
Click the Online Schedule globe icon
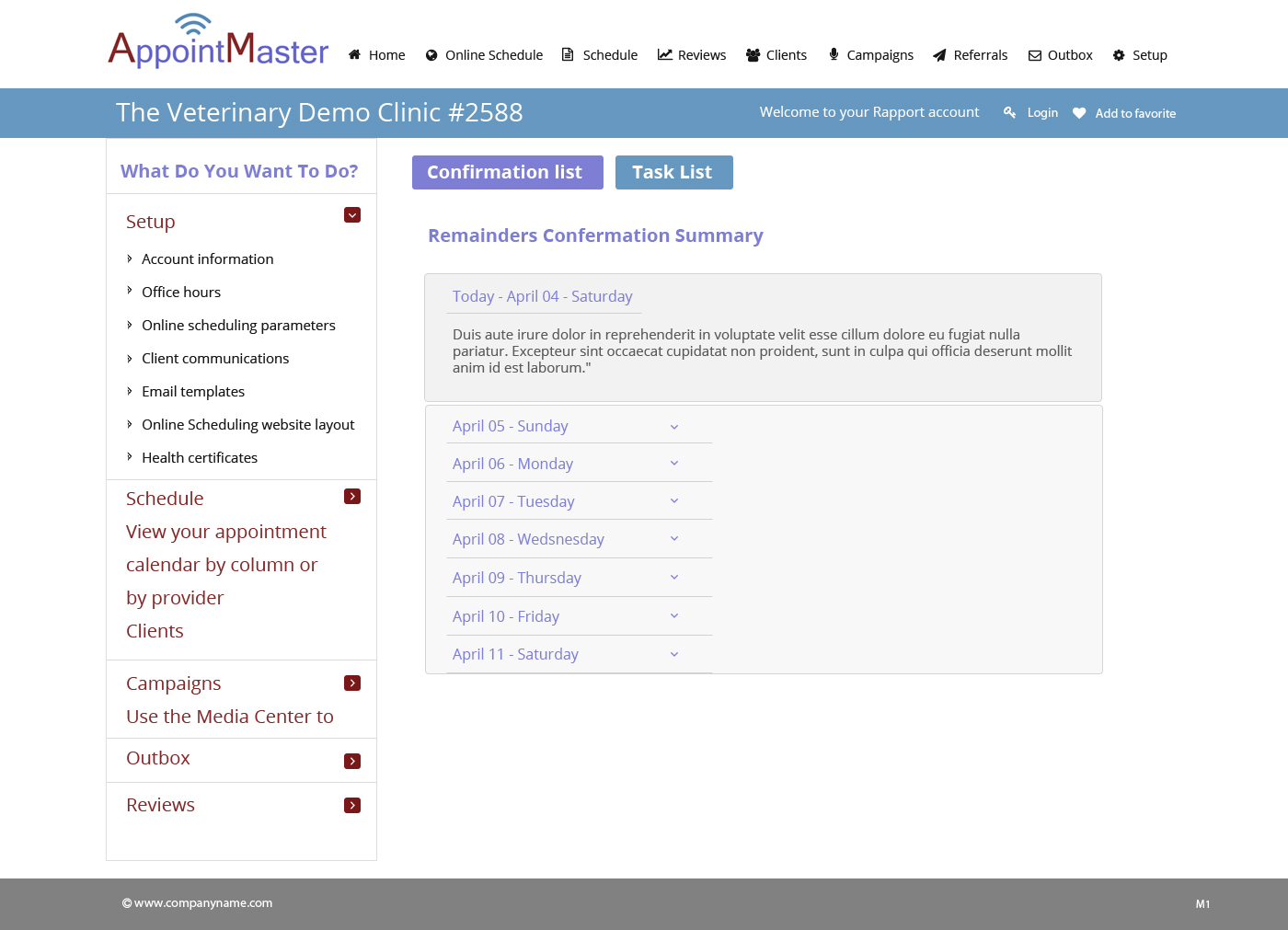click(431, 55)
